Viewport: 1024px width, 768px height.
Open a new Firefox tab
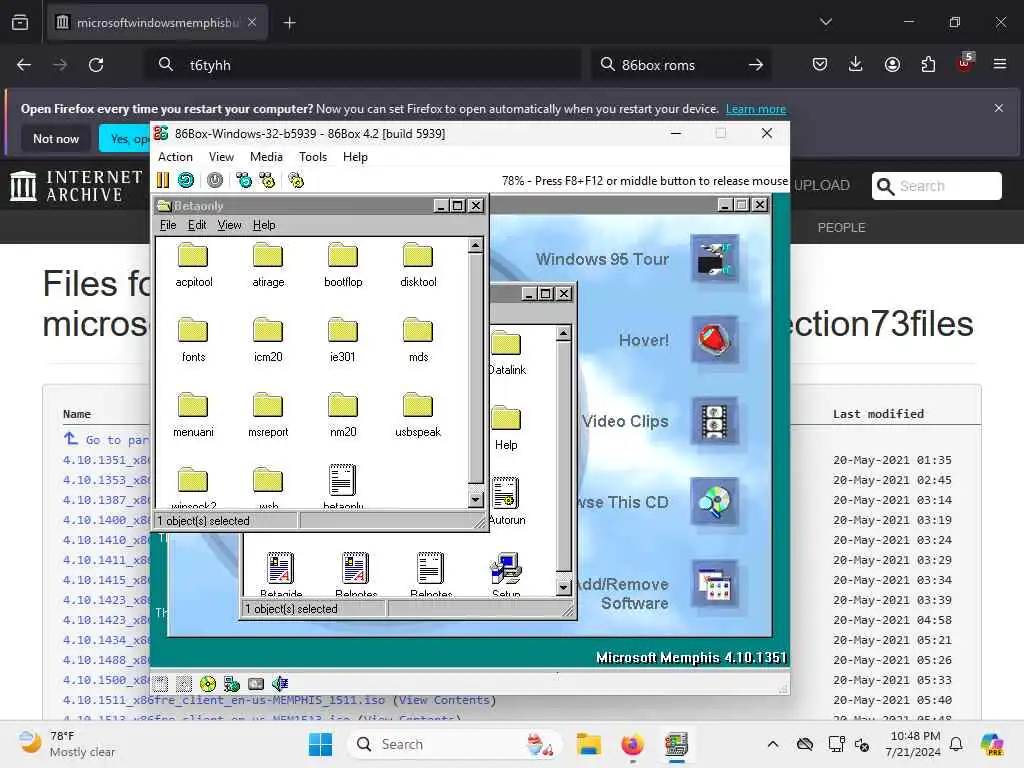289,23
